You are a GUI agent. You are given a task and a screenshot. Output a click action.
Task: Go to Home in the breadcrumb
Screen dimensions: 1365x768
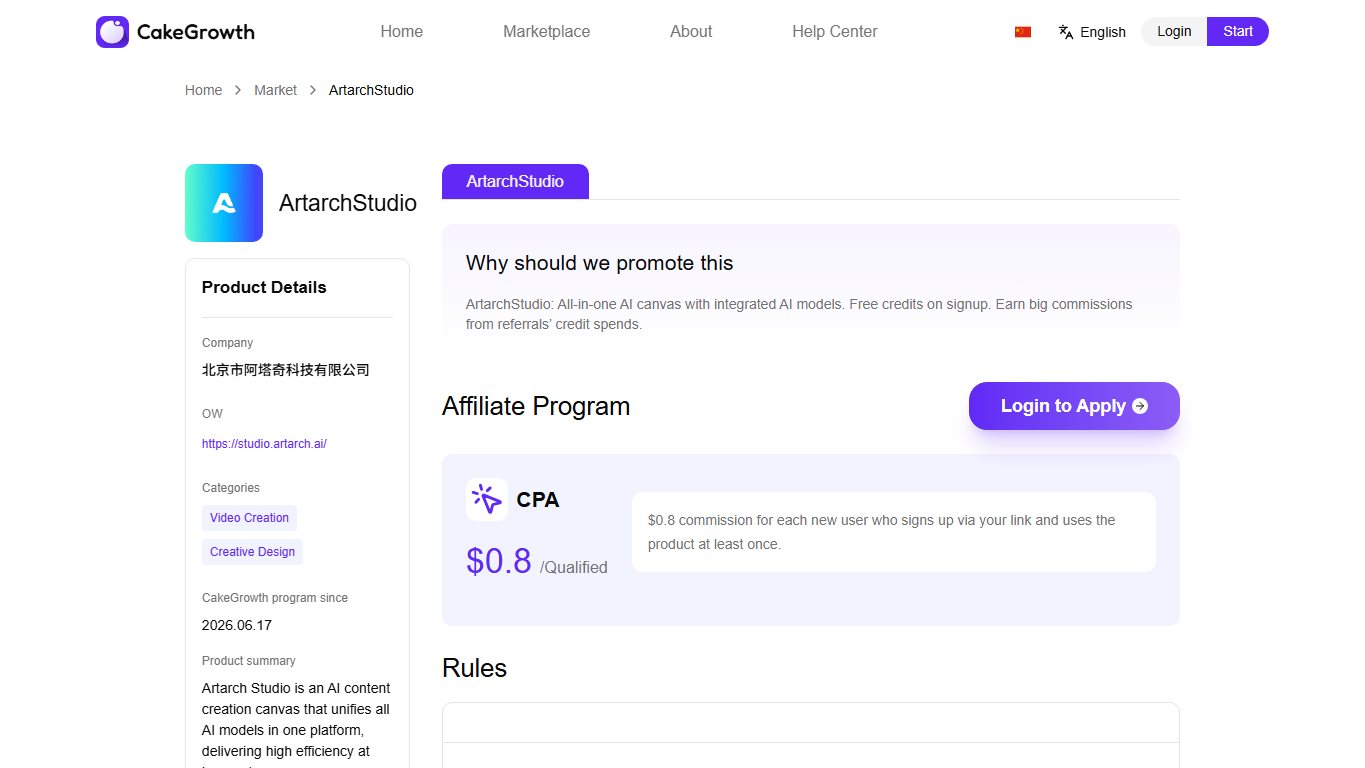tap(203, 90)
